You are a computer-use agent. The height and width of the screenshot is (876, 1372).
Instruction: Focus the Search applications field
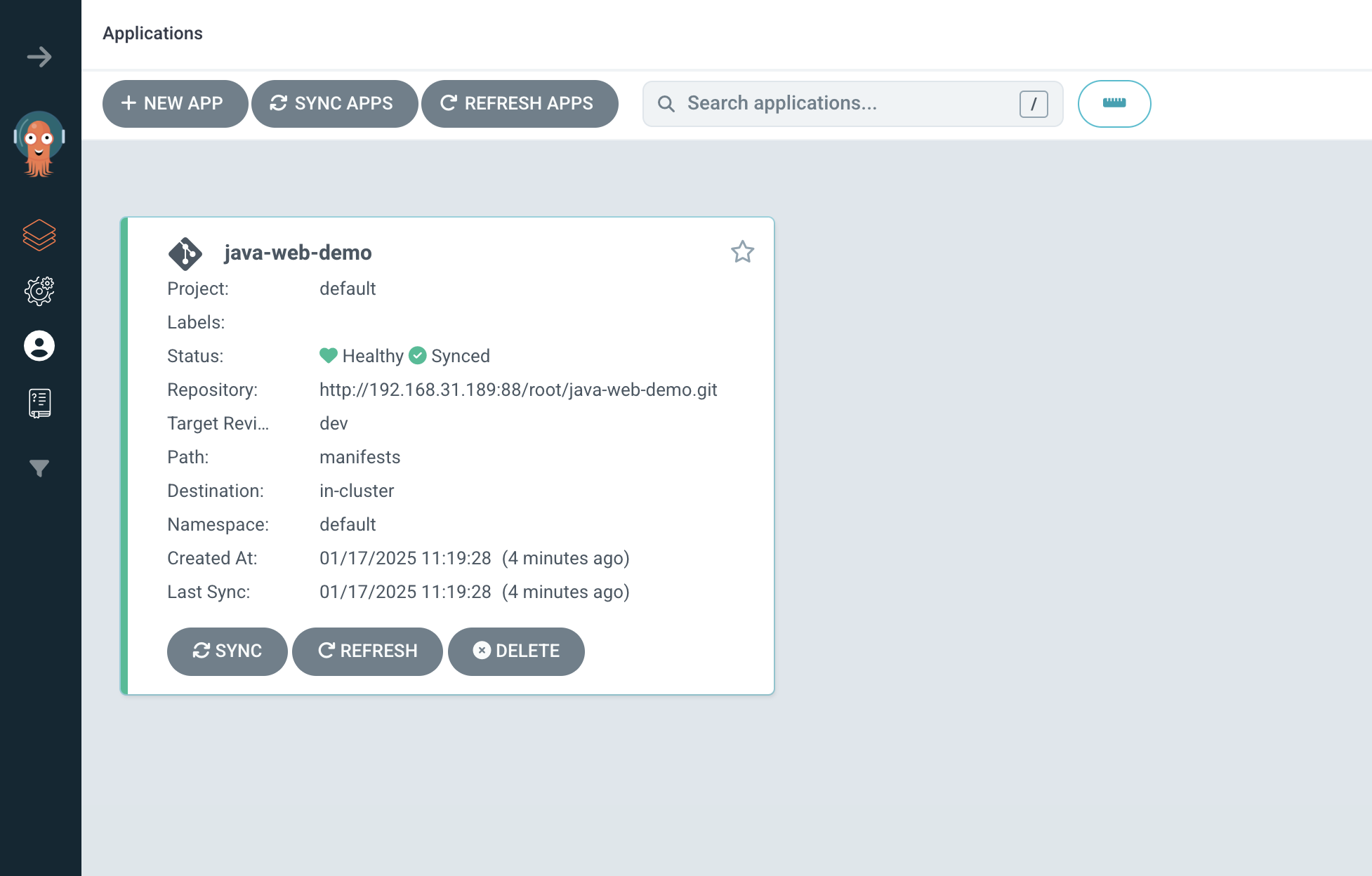coord(843,104)
